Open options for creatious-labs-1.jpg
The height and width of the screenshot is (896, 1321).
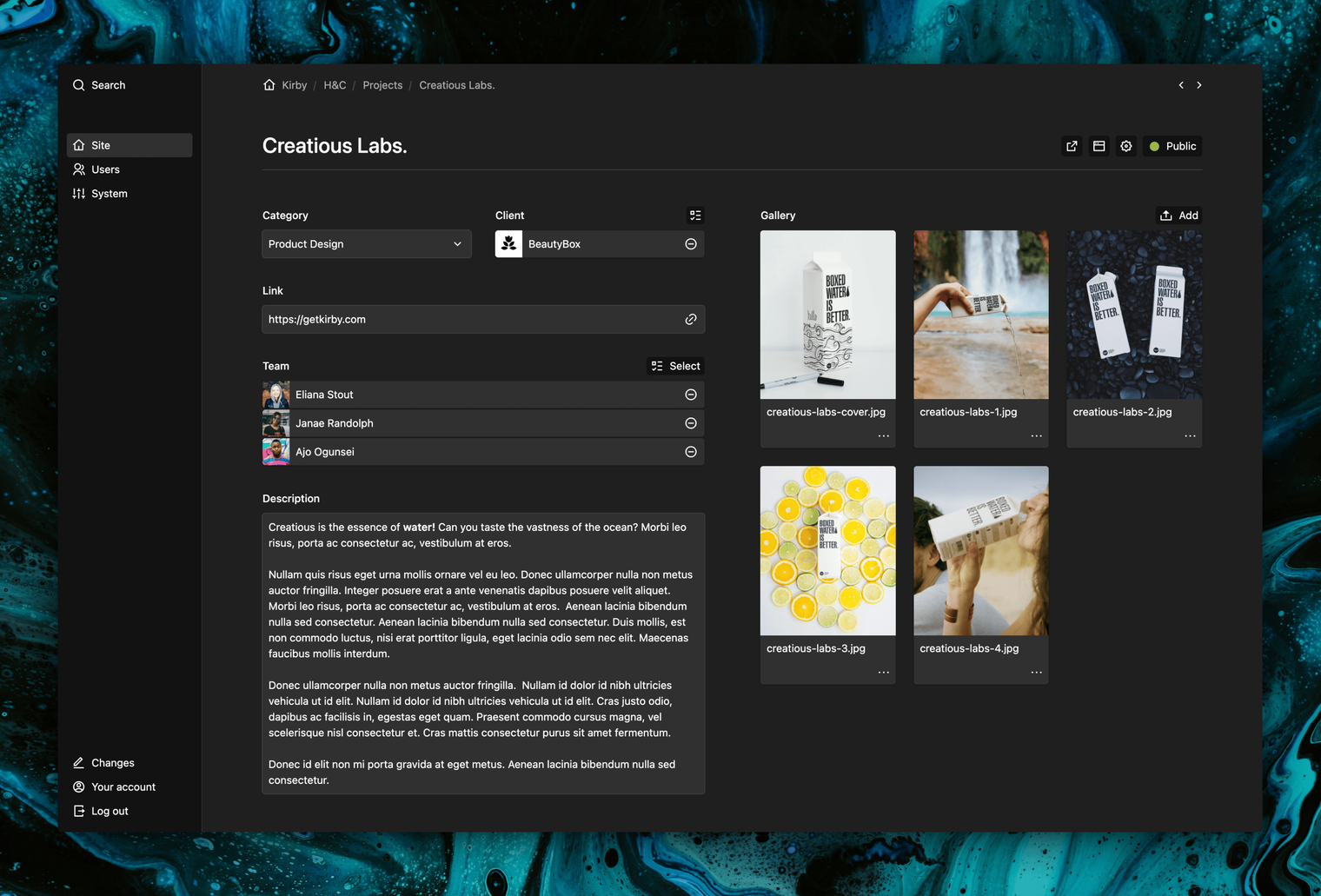[x=1037, y=435]
